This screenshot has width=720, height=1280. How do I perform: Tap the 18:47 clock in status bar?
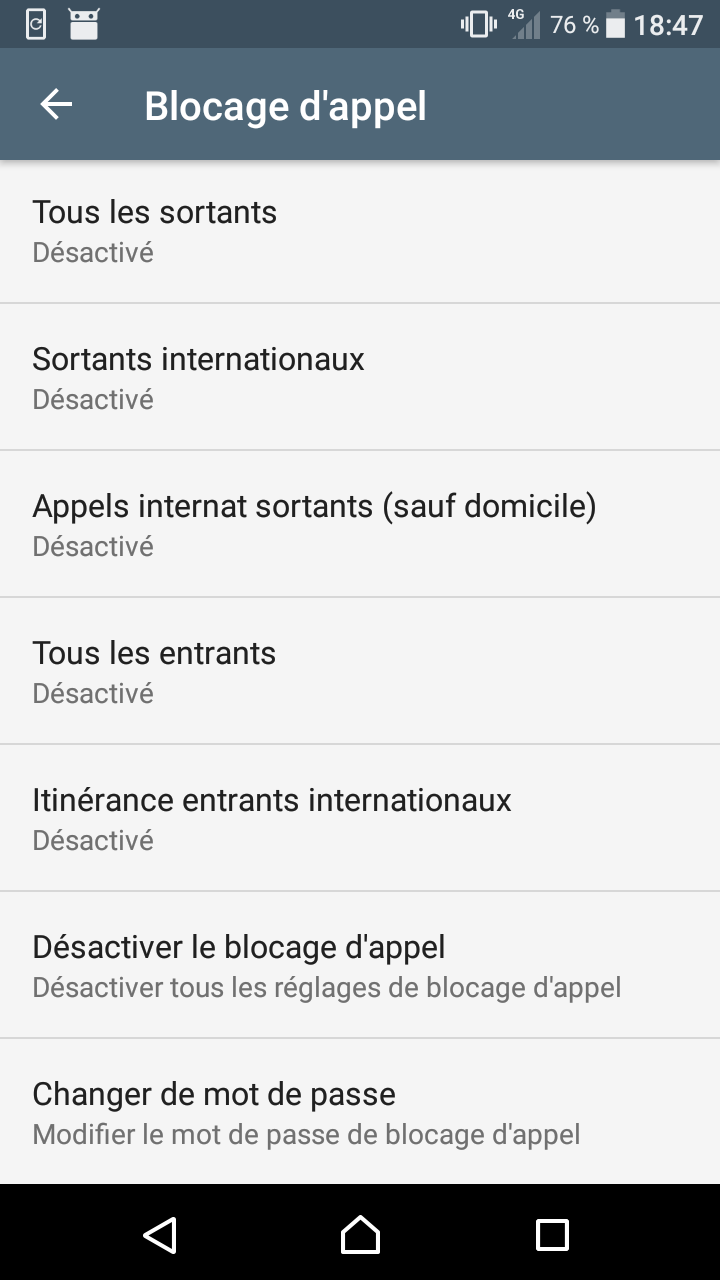[668, 24]
